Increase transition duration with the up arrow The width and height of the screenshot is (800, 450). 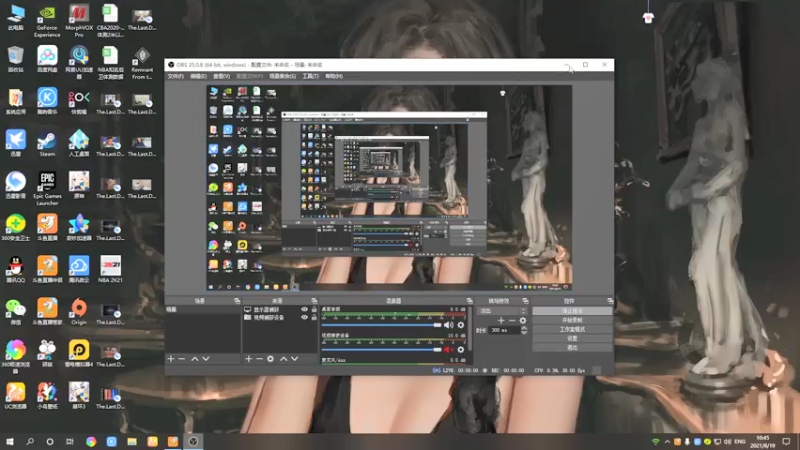coord(524,328)
